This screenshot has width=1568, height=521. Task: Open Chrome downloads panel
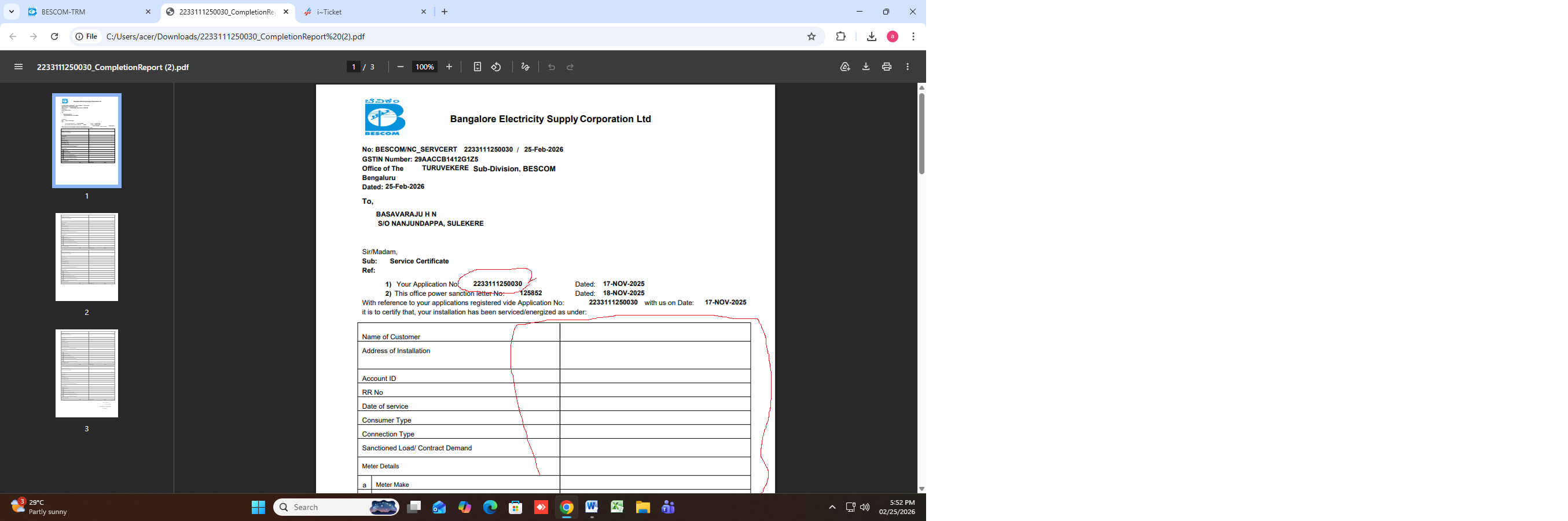(872, 36)
